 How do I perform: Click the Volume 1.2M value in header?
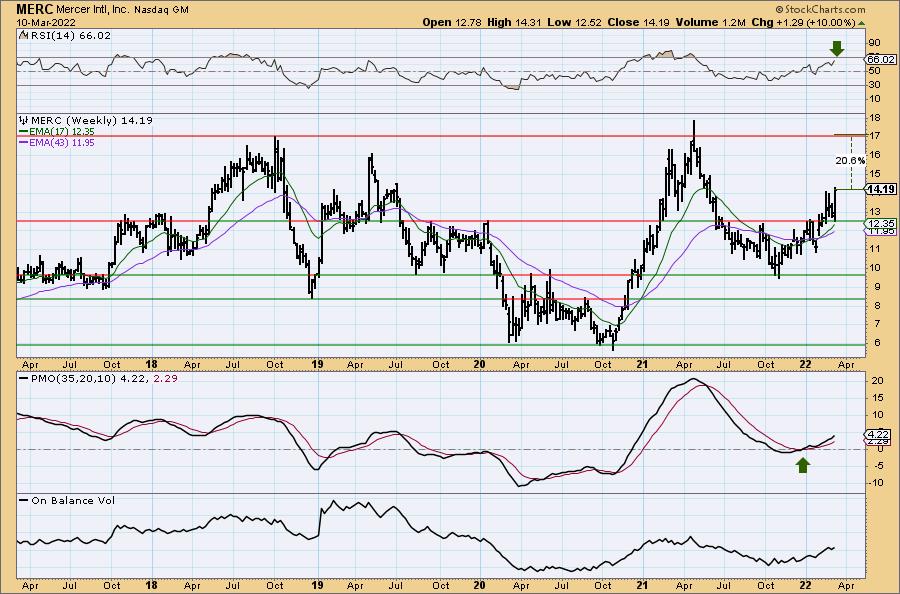(711, 22)
